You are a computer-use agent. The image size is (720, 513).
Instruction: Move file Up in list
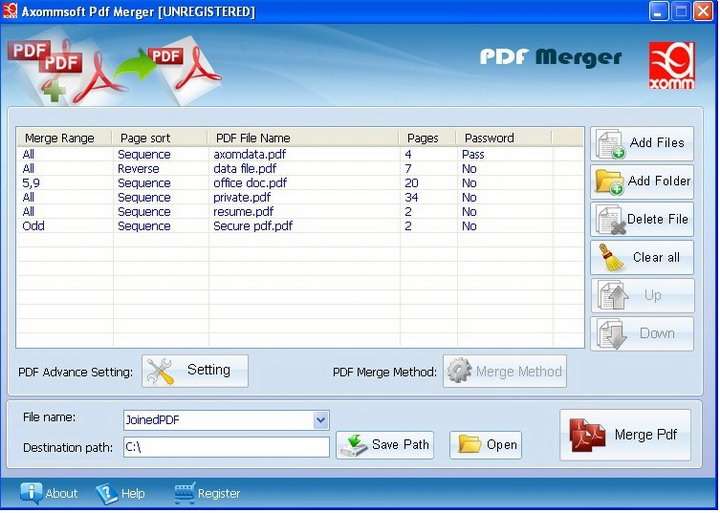coord(642,296)
